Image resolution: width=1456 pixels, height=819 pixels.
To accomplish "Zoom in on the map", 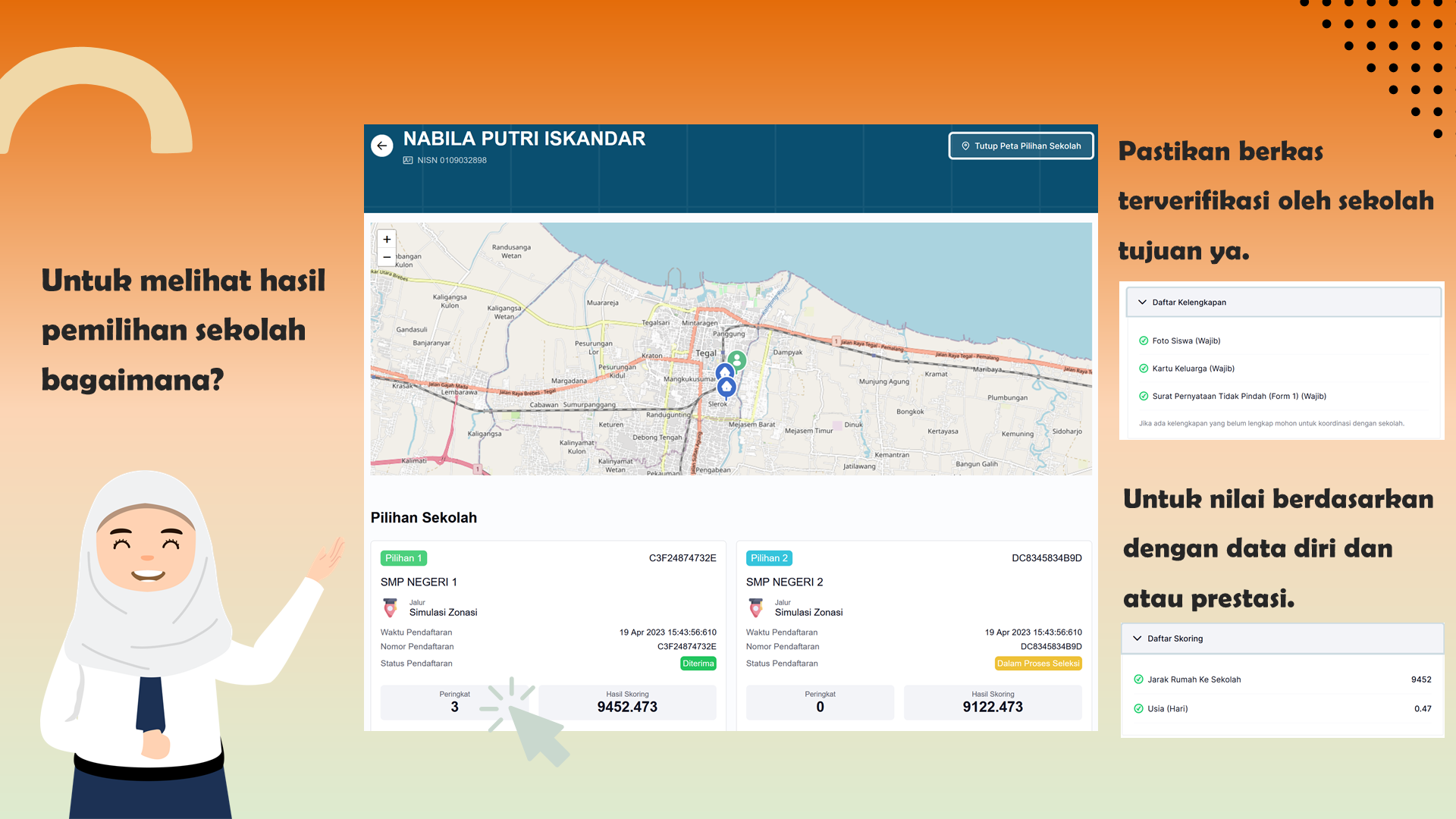I will tap(387, 239).
